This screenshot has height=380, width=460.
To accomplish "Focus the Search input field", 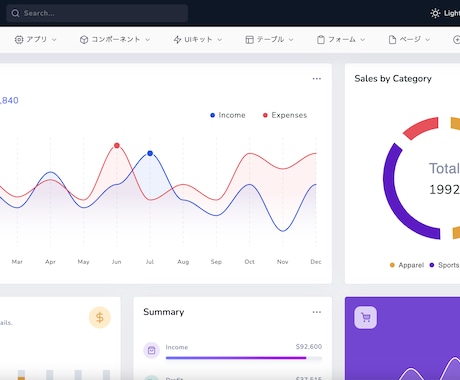I will point(97,13).
